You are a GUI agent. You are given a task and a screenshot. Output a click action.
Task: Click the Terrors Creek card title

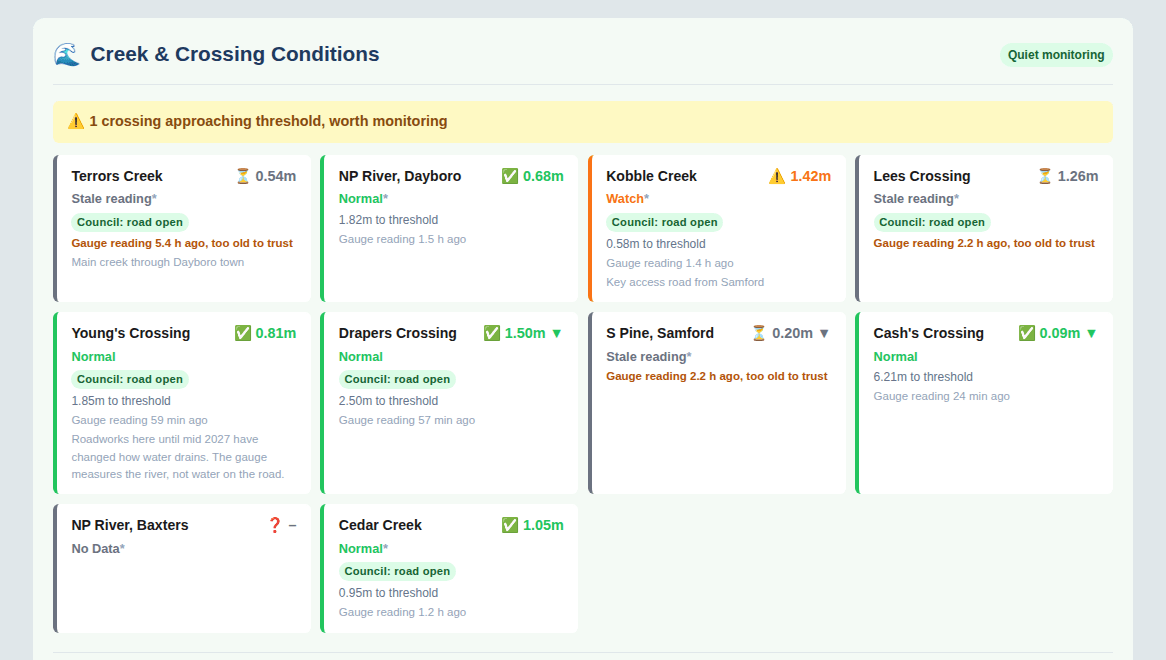(117, 176)
